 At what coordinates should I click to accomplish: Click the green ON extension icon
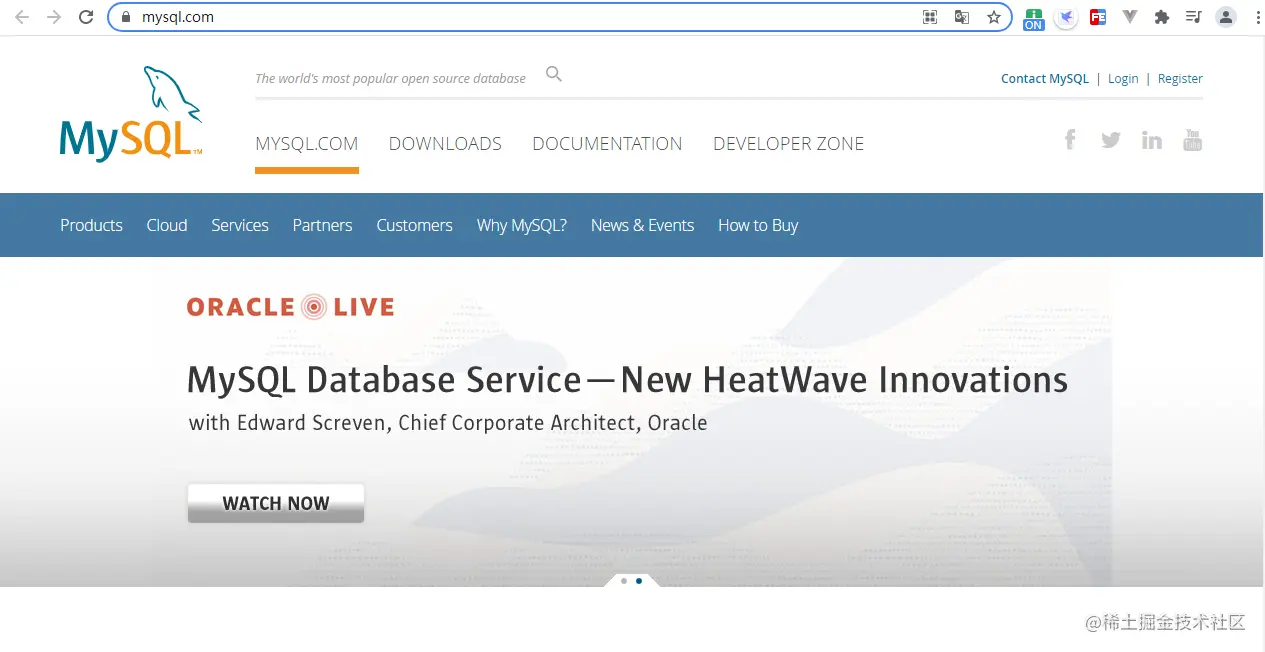(1034, 18)
